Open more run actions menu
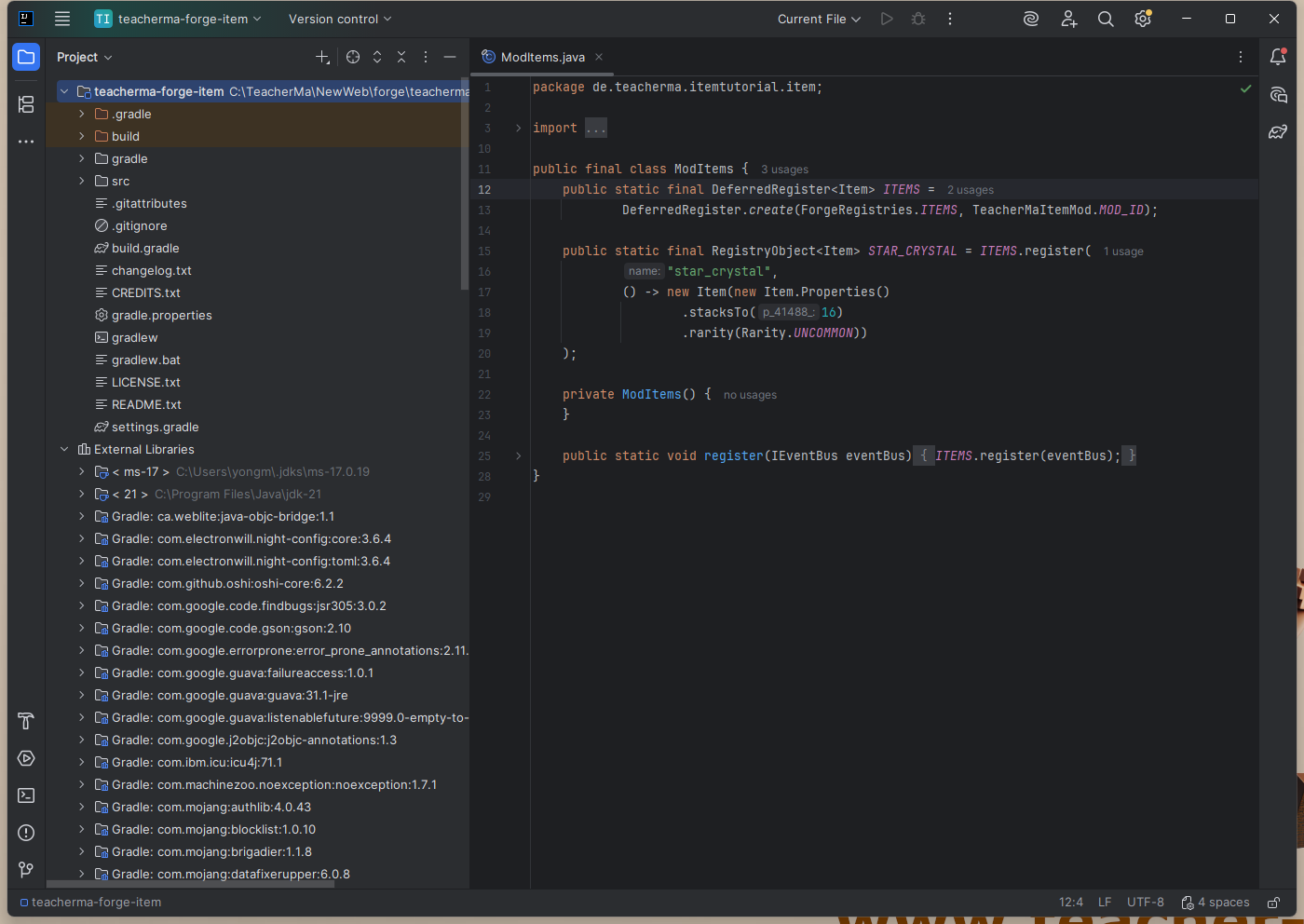 [950, 19]
